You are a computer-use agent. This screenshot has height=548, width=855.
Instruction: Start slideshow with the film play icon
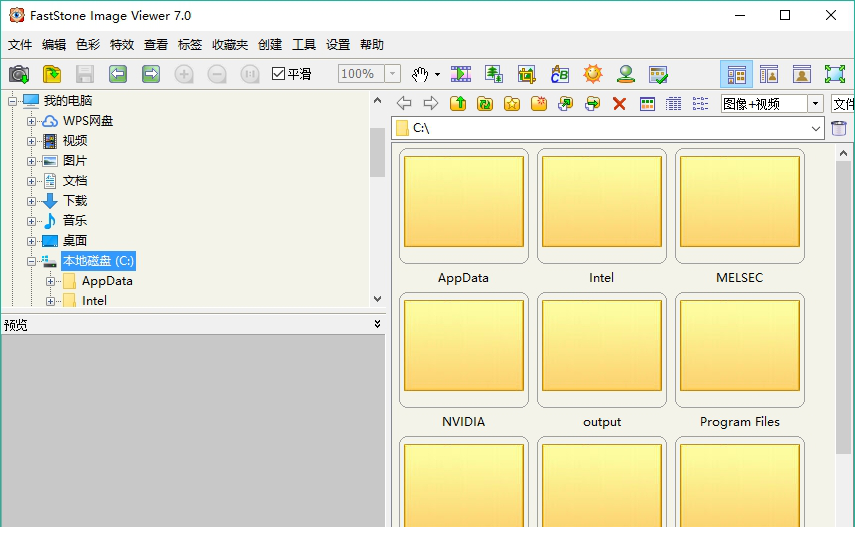click(x=461, y=74)
